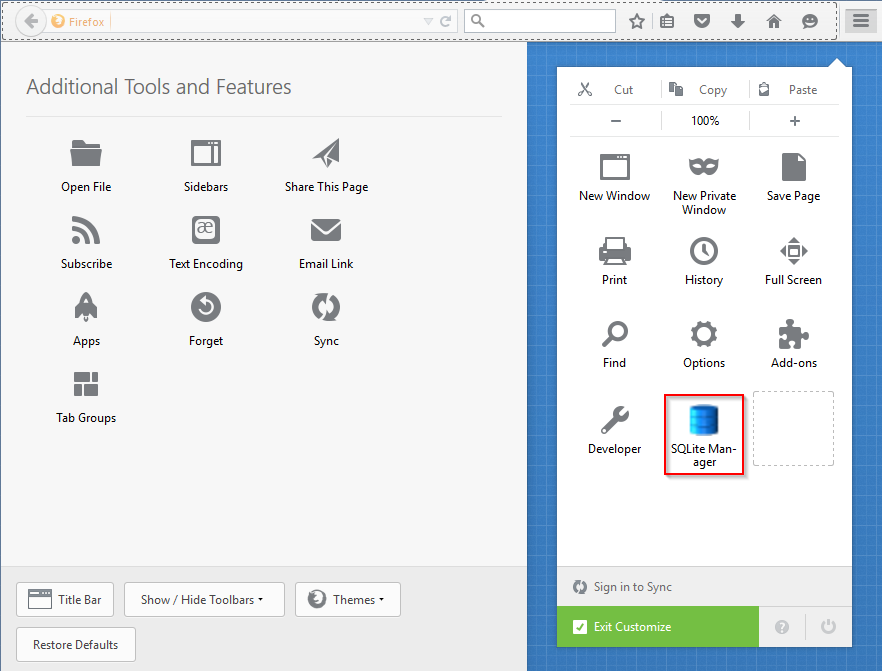Viewport: 882px width, 671px height.
Task: Click the Save Page icon
Action: click(794, 166)
